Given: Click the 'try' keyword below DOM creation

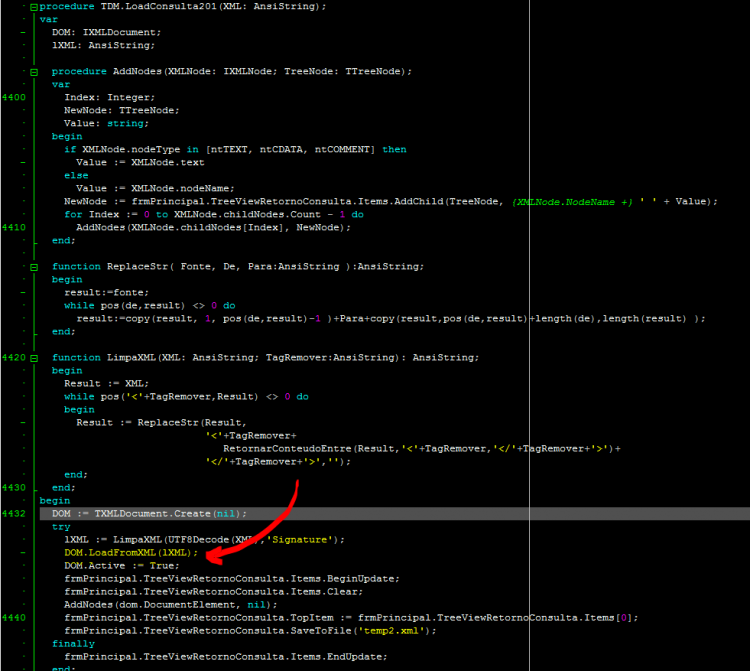Looking at the screenshot, I should coord(61,527).
